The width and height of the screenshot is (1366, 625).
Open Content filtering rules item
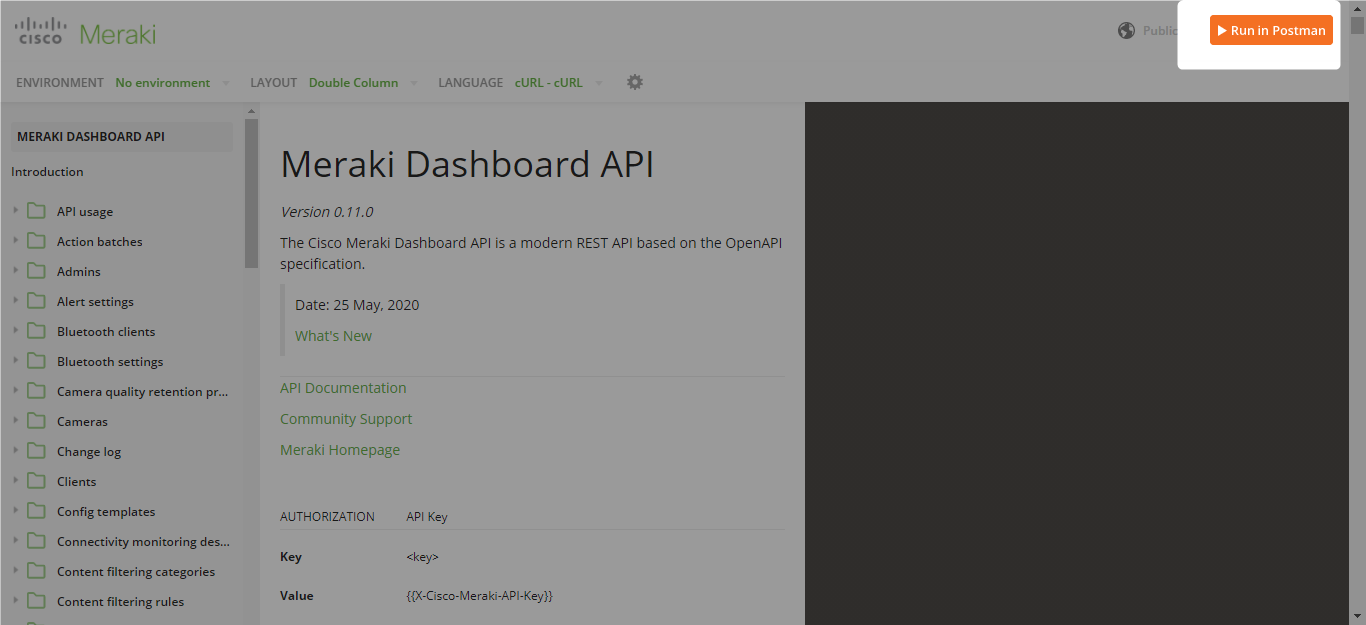point(120,602)
